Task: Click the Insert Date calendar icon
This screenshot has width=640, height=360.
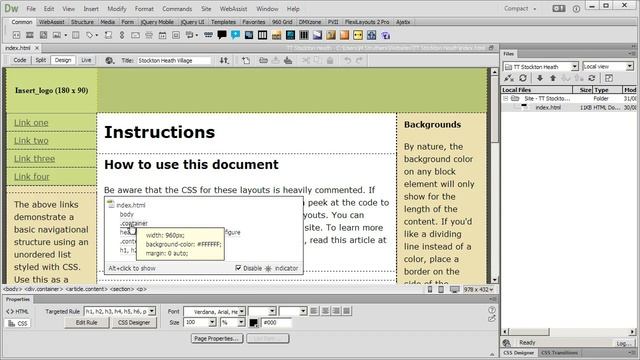Action: pyautogui.click(x=162, y=36)
